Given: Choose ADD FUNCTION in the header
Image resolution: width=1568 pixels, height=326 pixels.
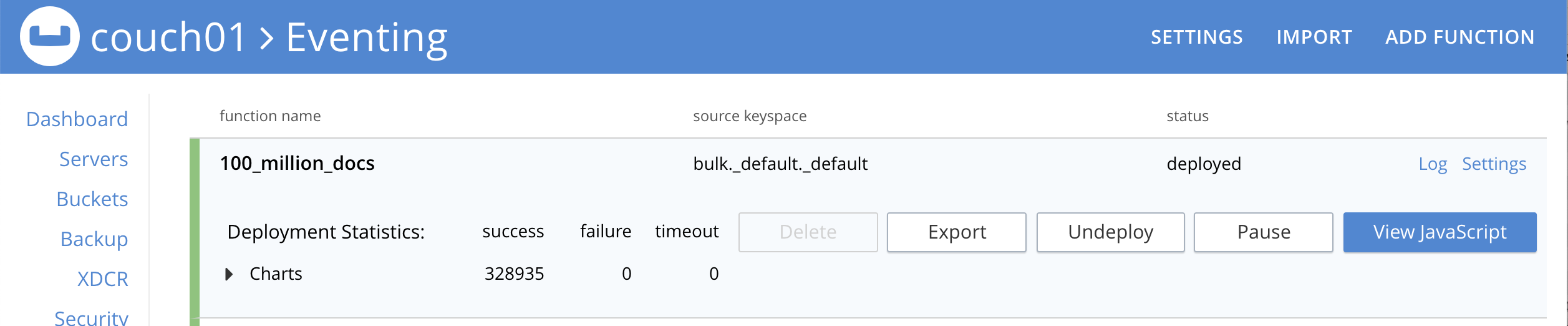Looking at the screenshot, I should 1459,37.
